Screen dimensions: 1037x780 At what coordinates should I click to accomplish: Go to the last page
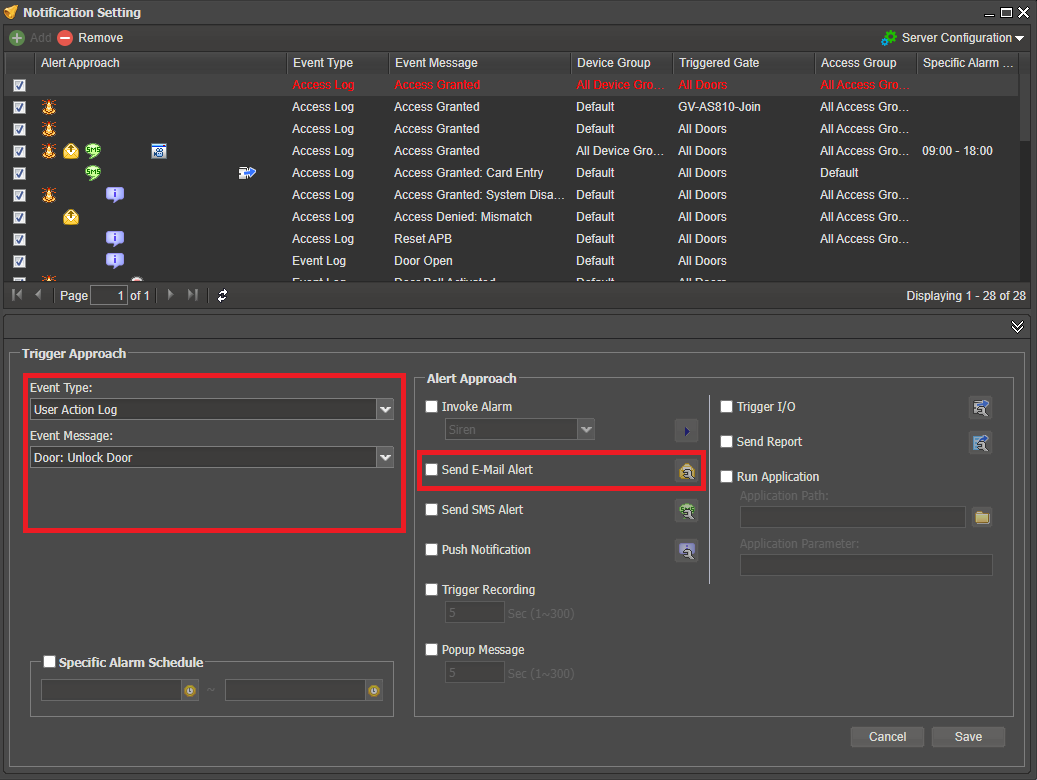[x=192, y=295]
